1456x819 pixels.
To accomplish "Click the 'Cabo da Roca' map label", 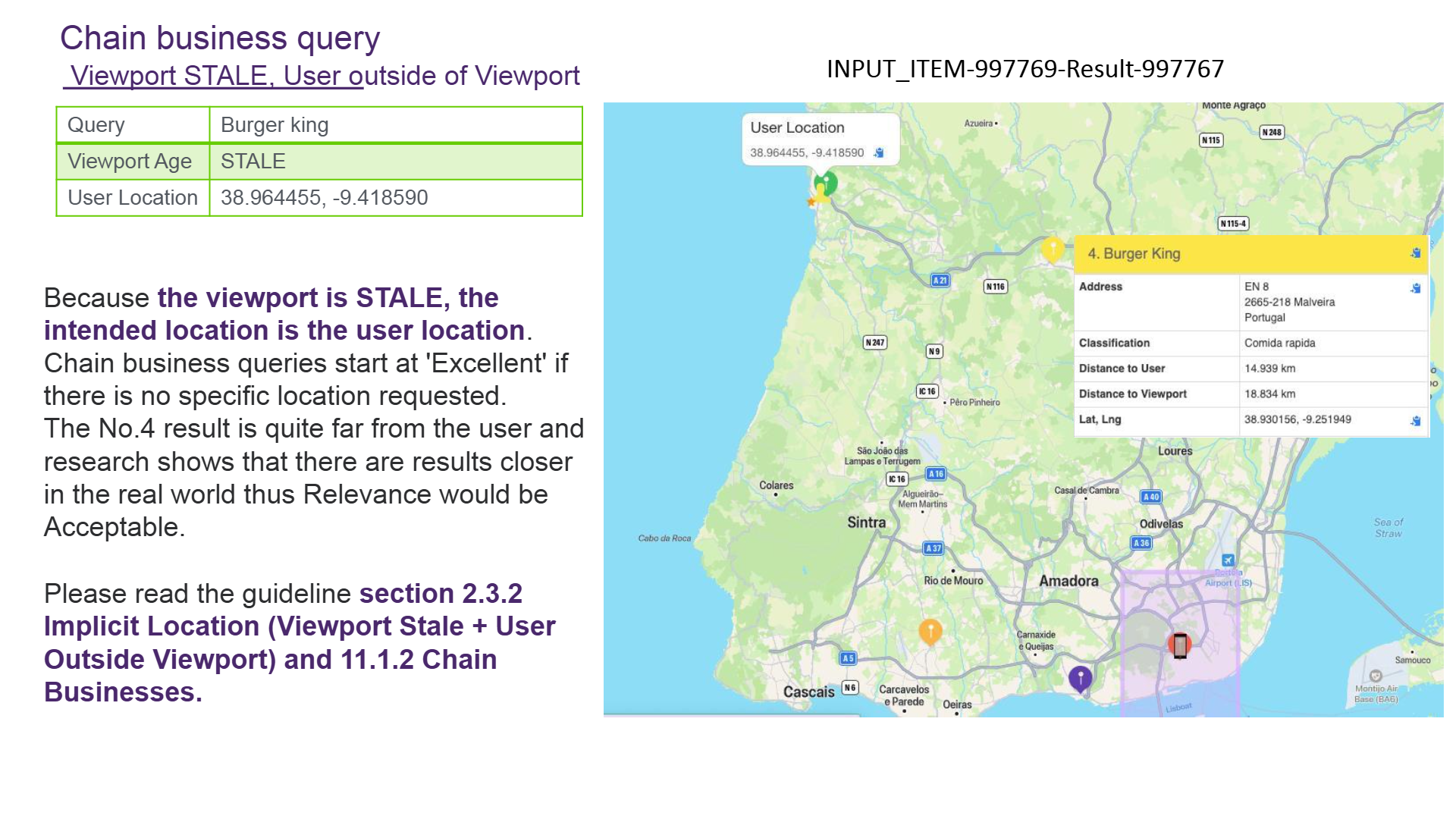I will (664, 538).
